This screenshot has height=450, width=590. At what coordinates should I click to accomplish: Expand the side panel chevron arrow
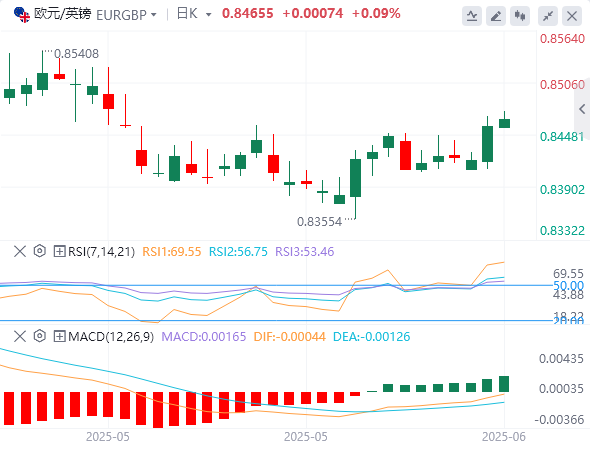(582, 109)
